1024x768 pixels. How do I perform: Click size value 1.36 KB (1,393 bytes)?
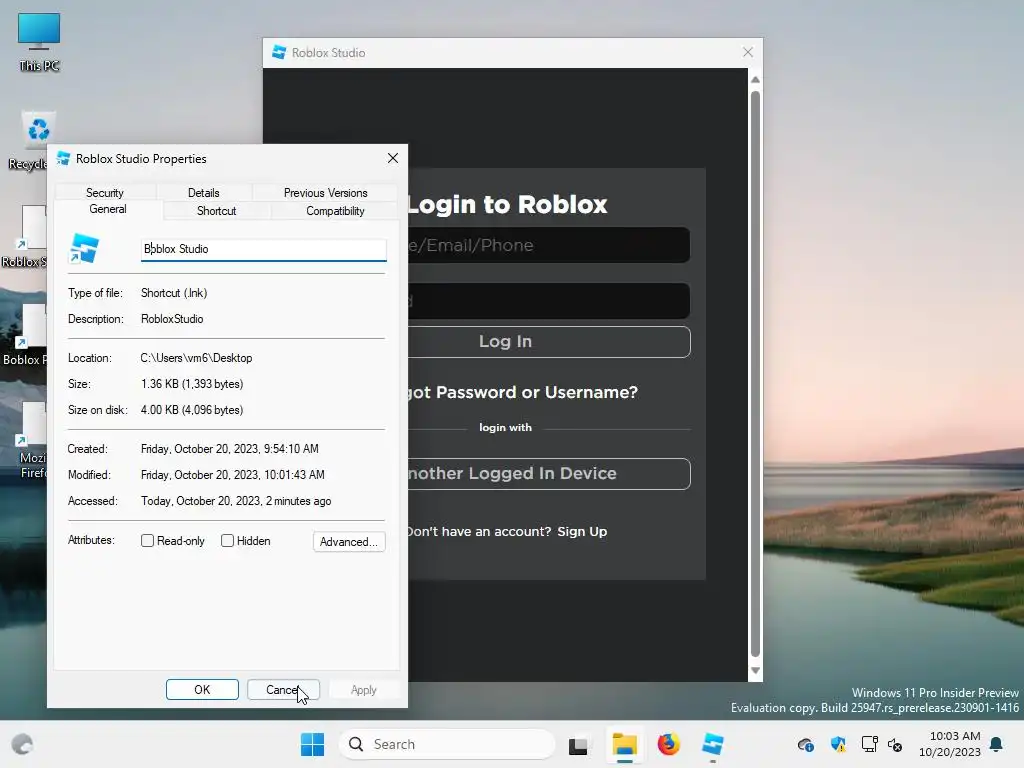(x=192, y=384)
